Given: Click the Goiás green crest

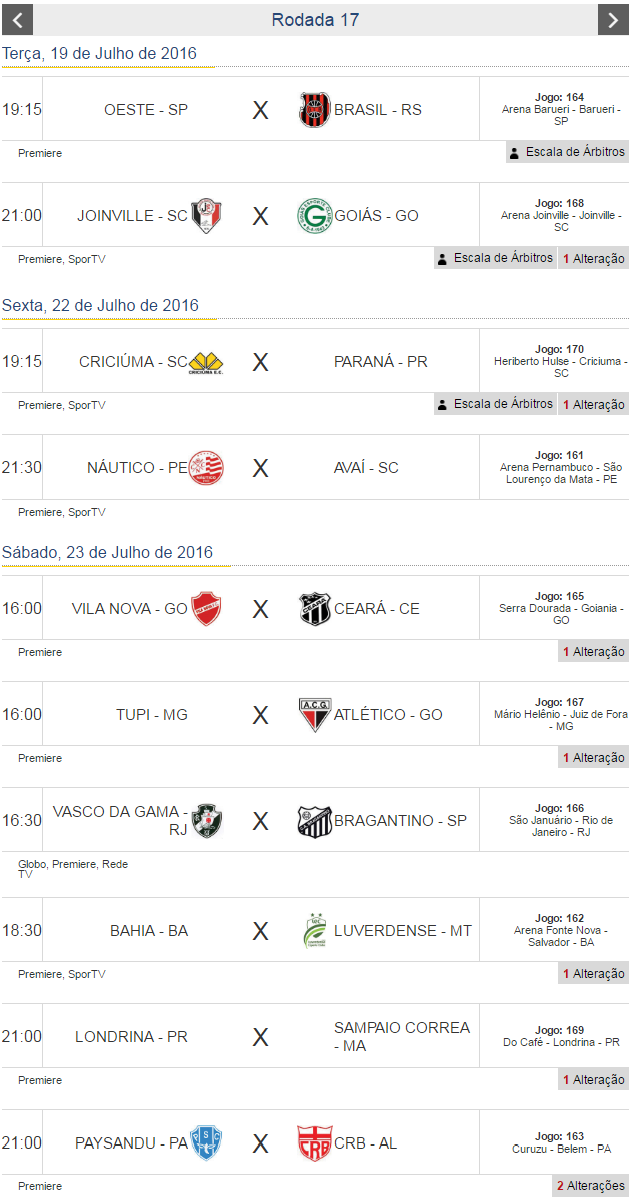Looking at the screenshot, I should 314,216.
